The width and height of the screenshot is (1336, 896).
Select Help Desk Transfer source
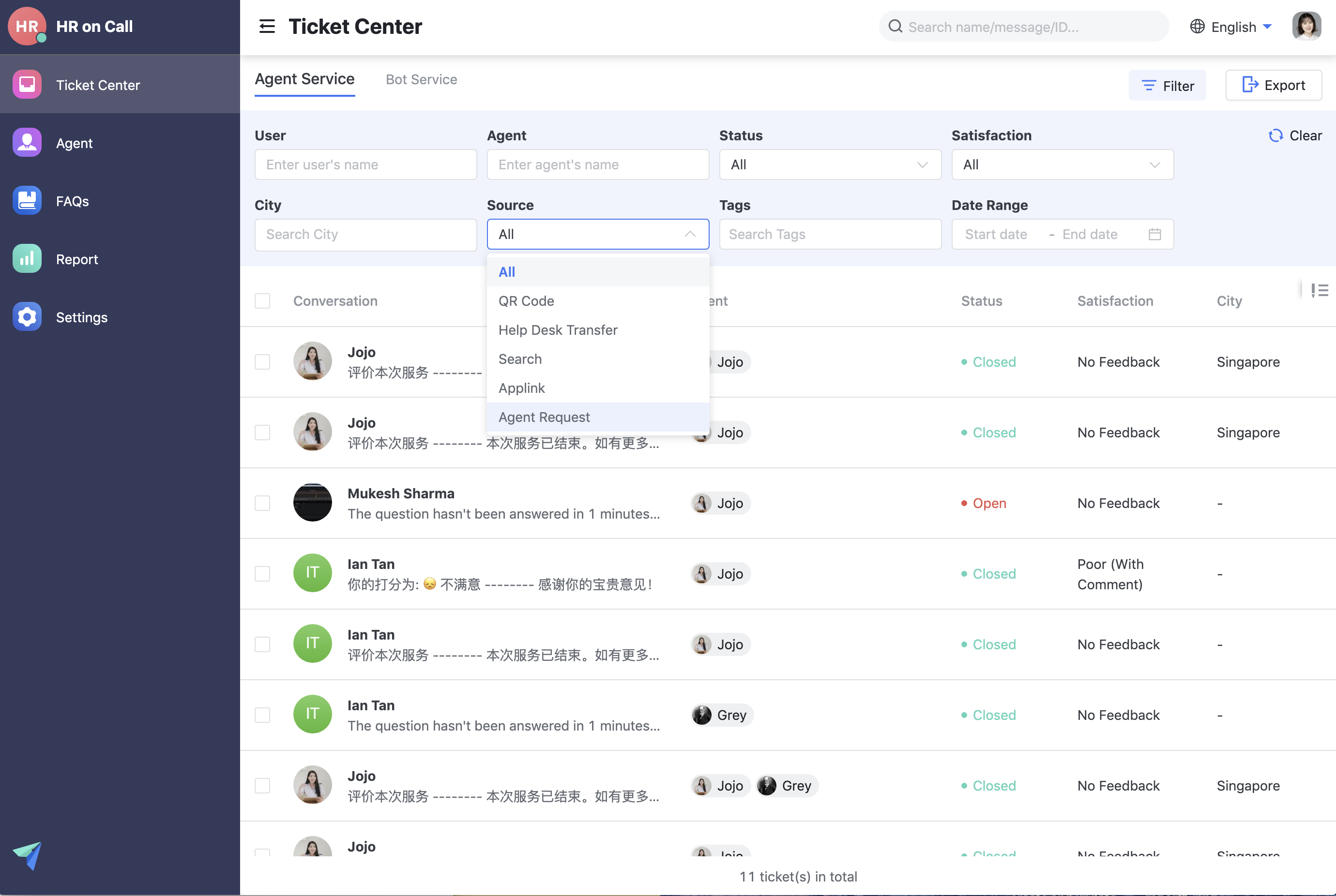click(598, 330)
